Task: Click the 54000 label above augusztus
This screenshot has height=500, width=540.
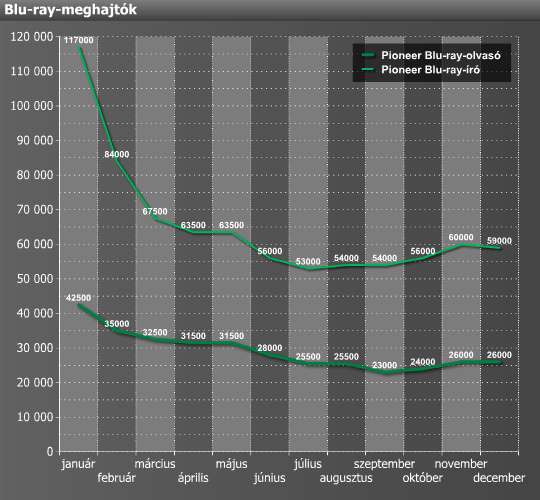Action: tap(346, 258)
